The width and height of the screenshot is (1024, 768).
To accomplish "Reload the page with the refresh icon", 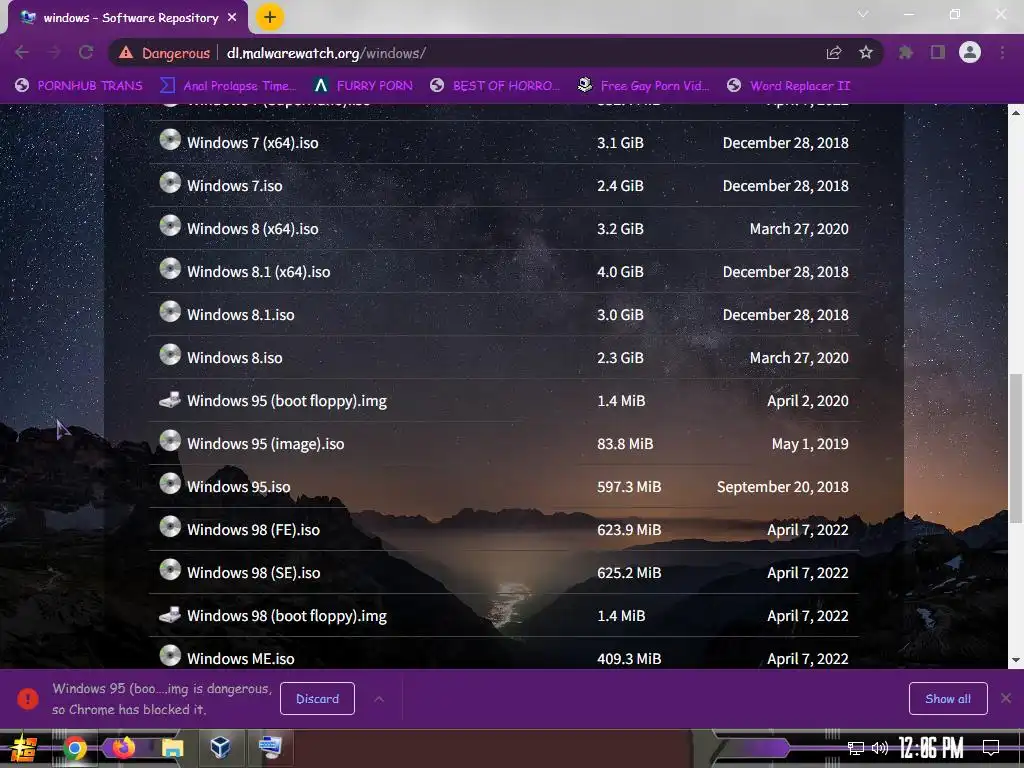I will point(86,52).
